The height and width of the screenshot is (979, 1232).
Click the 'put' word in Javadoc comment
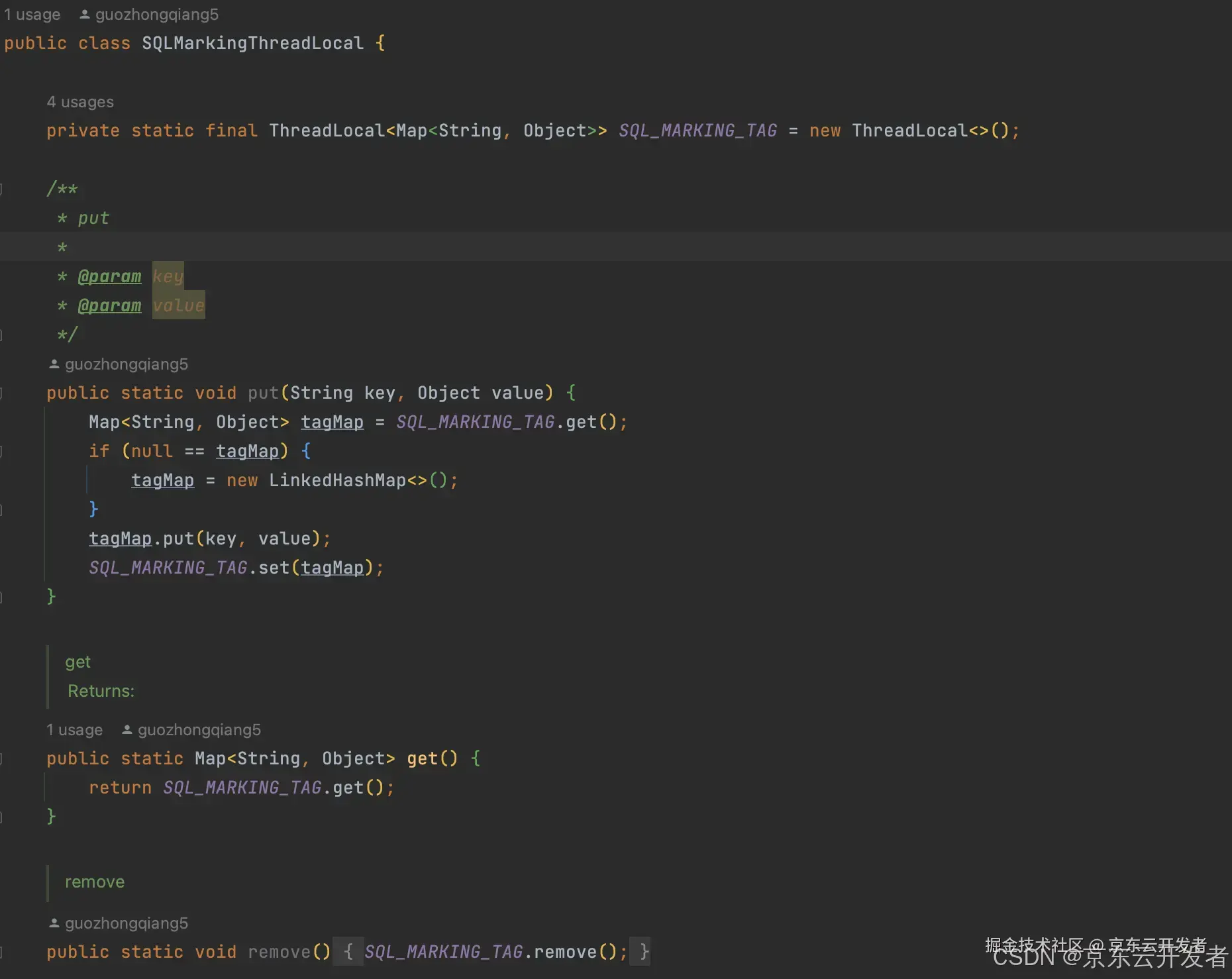pos(93,219)
